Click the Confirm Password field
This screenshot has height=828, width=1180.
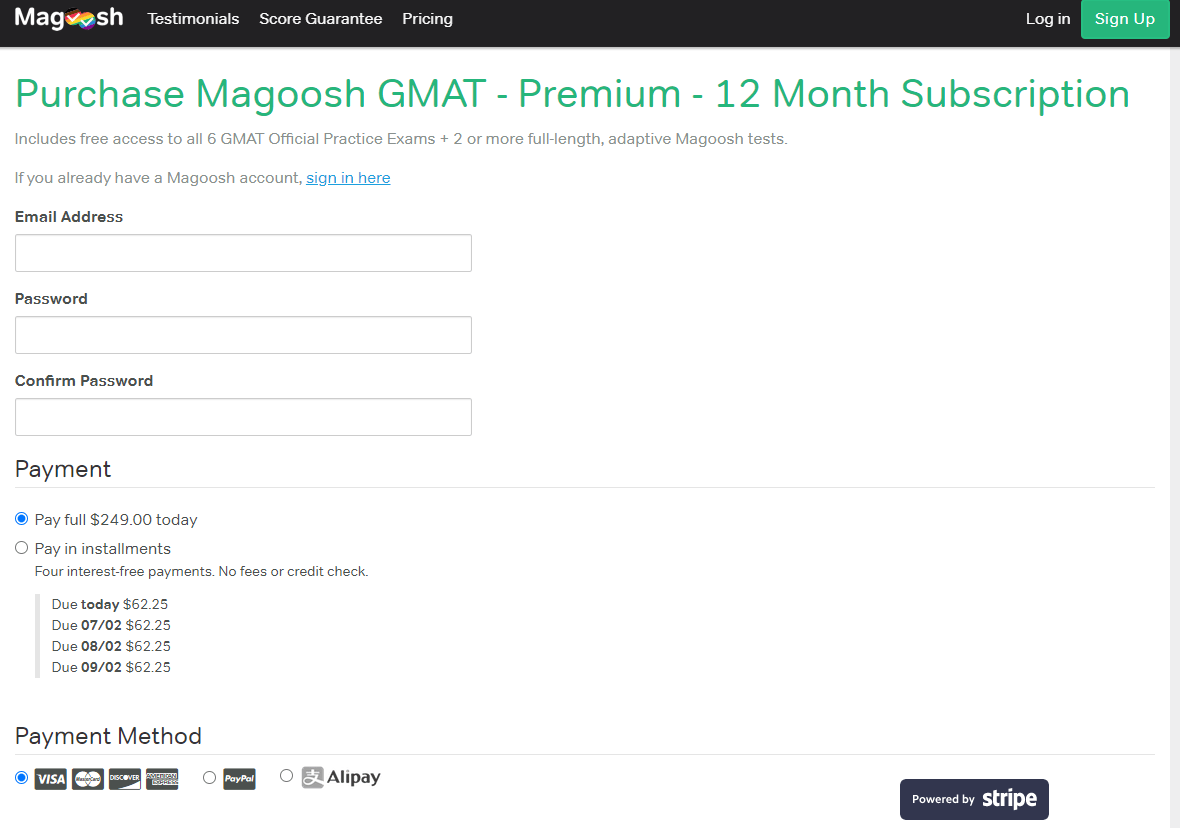click(243, 416)
